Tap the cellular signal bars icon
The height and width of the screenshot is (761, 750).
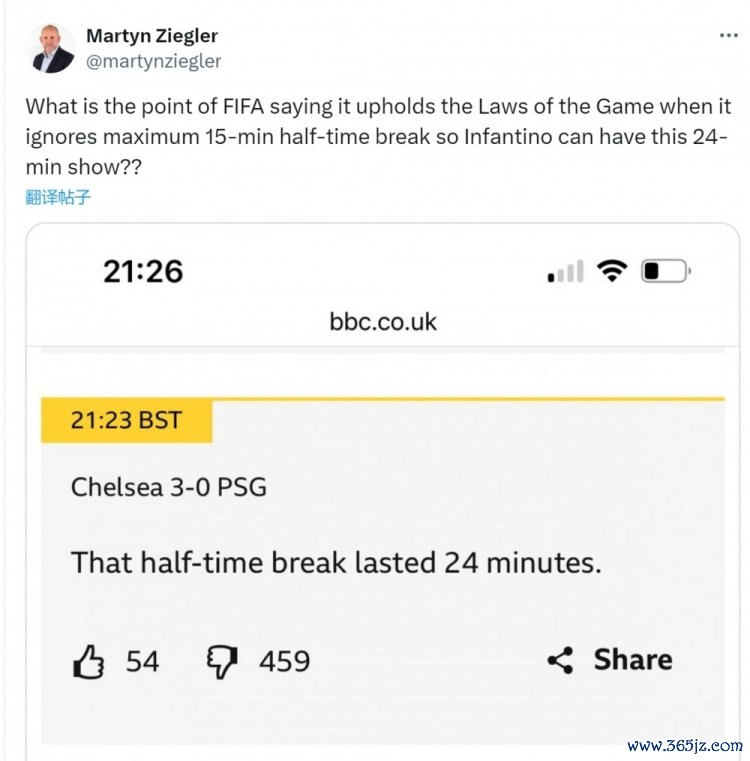(565, 272)
